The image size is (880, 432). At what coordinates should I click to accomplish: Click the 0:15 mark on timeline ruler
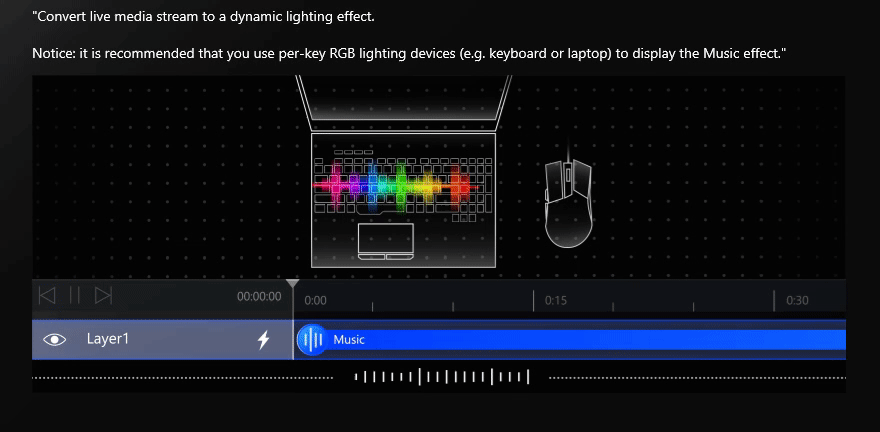tap(556, 300)
